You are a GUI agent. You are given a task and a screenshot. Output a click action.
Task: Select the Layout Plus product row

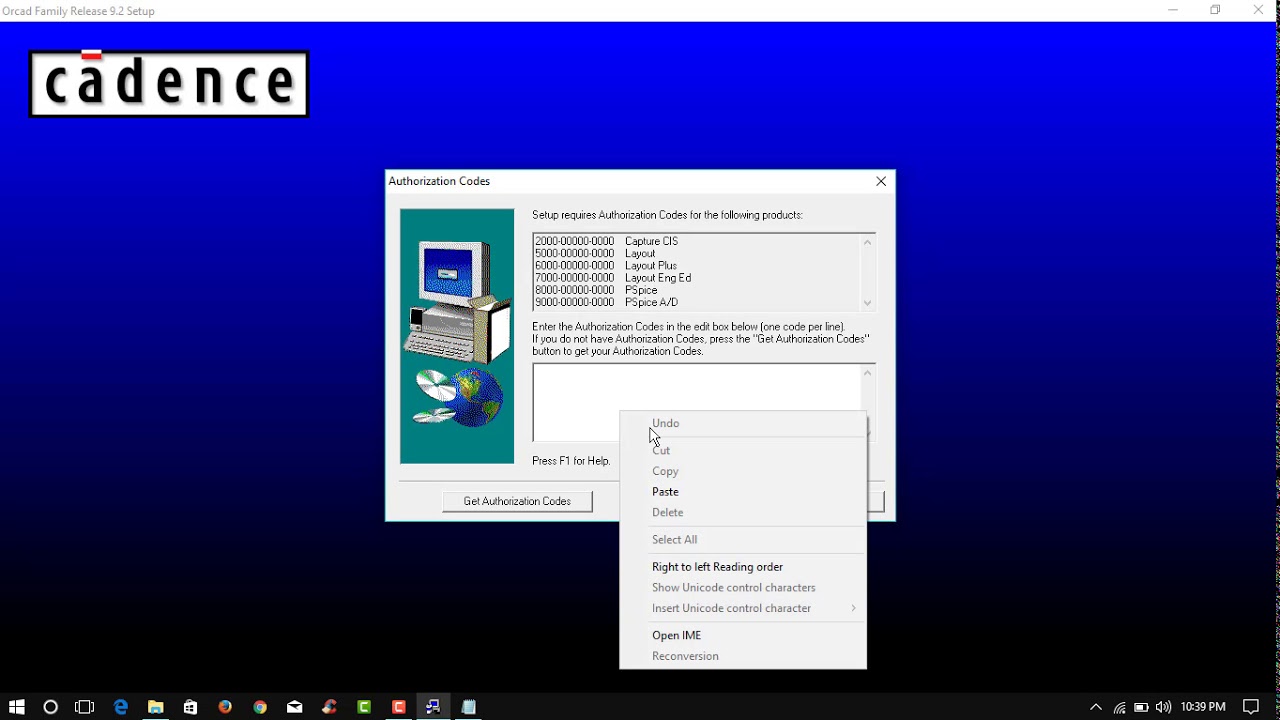696,266
